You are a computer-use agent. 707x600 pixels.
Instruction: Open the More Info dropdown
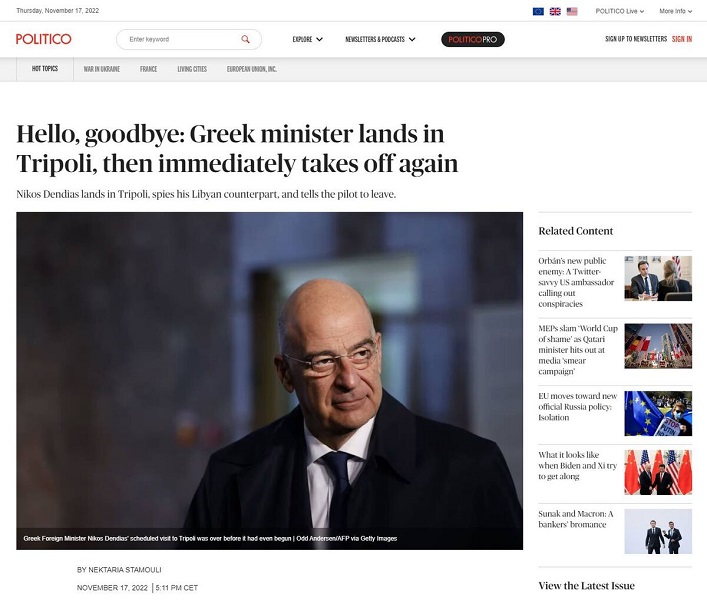[x=675, y=11]
